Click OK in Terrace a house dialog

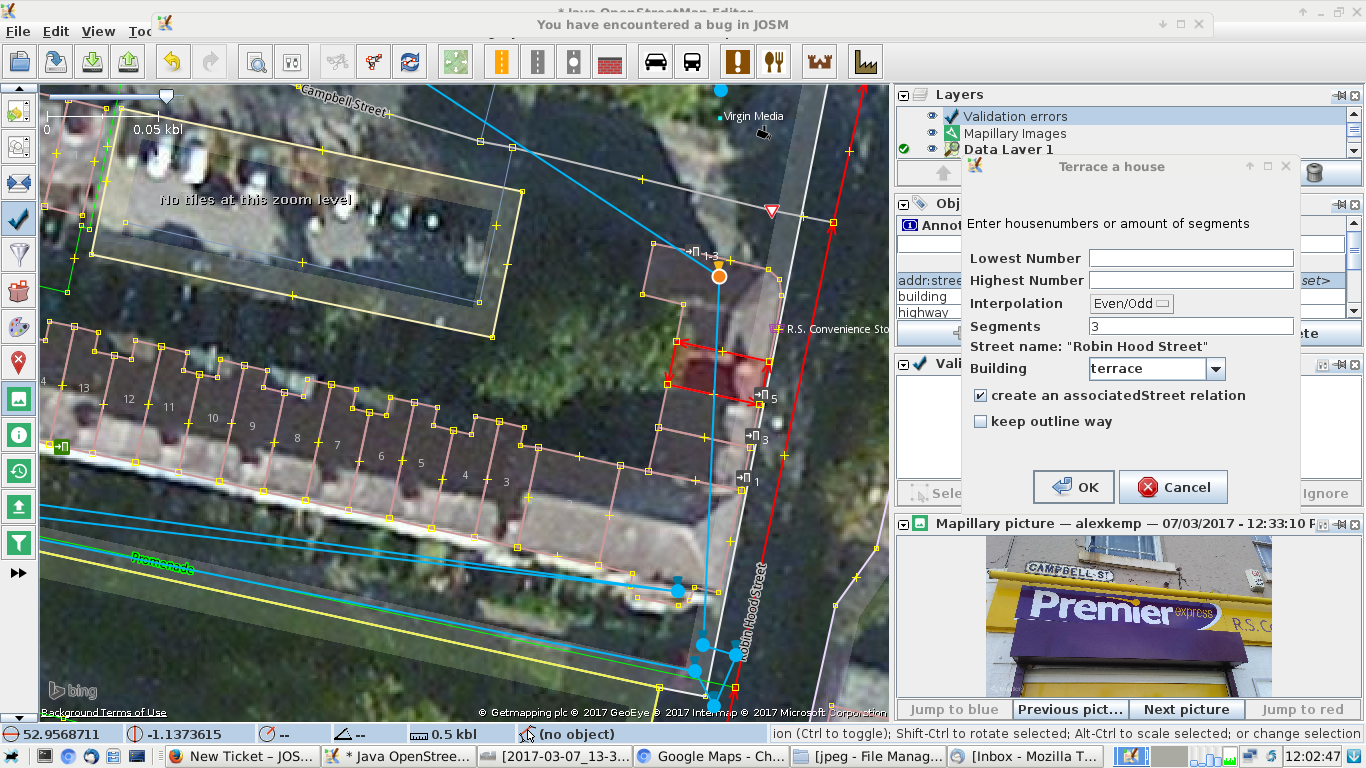(1074, 487)
